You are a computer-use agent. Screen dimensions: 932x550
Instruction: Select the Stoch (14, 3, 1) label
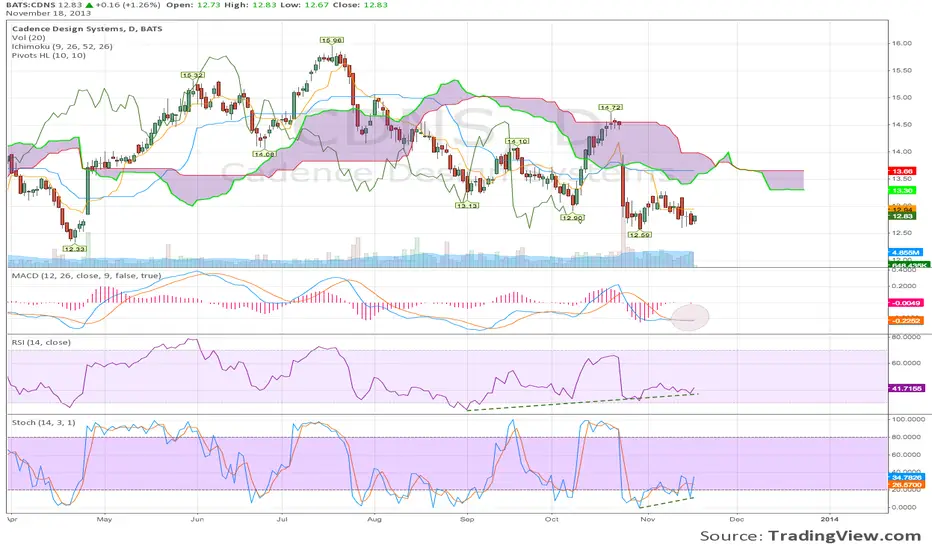pos(44,423)
